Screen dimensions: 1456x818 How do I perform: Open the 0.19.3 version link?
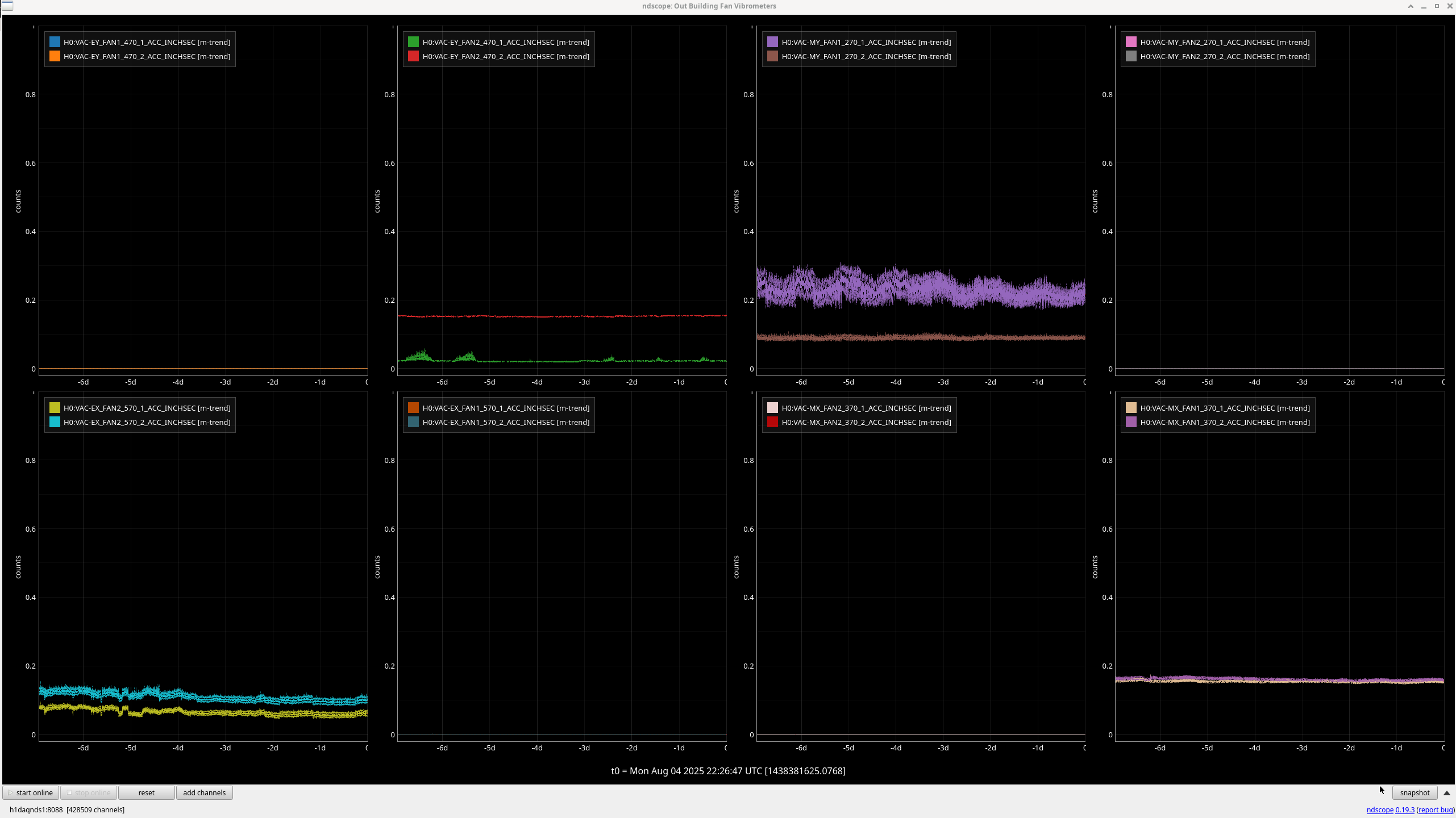tap(1404, 810)
